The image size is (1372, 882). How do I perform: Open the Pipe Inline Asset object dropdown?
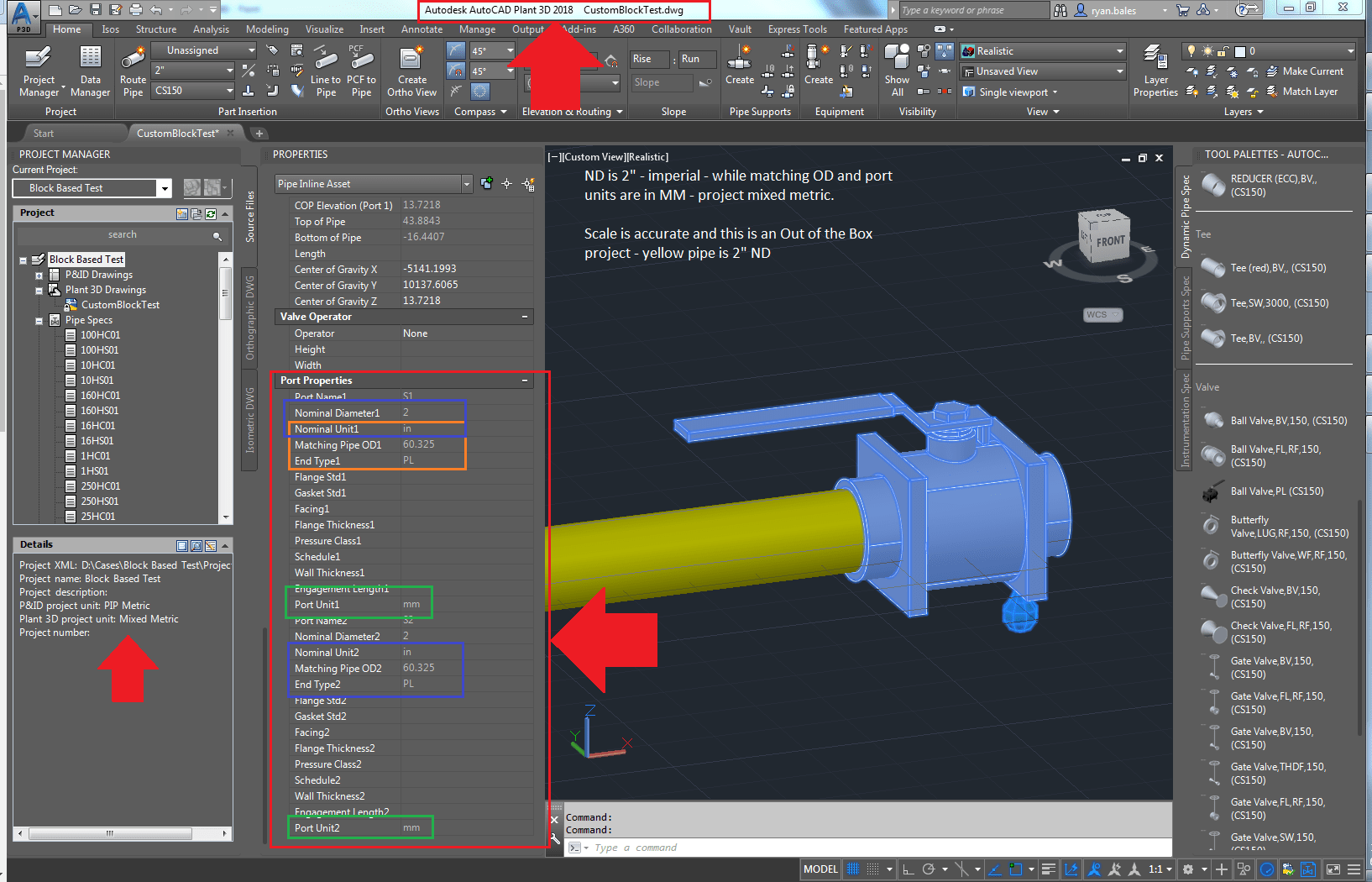374,184
